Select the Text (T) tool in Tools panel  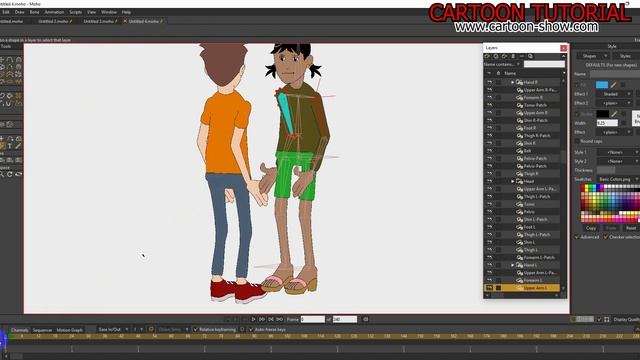click(10, 146)
